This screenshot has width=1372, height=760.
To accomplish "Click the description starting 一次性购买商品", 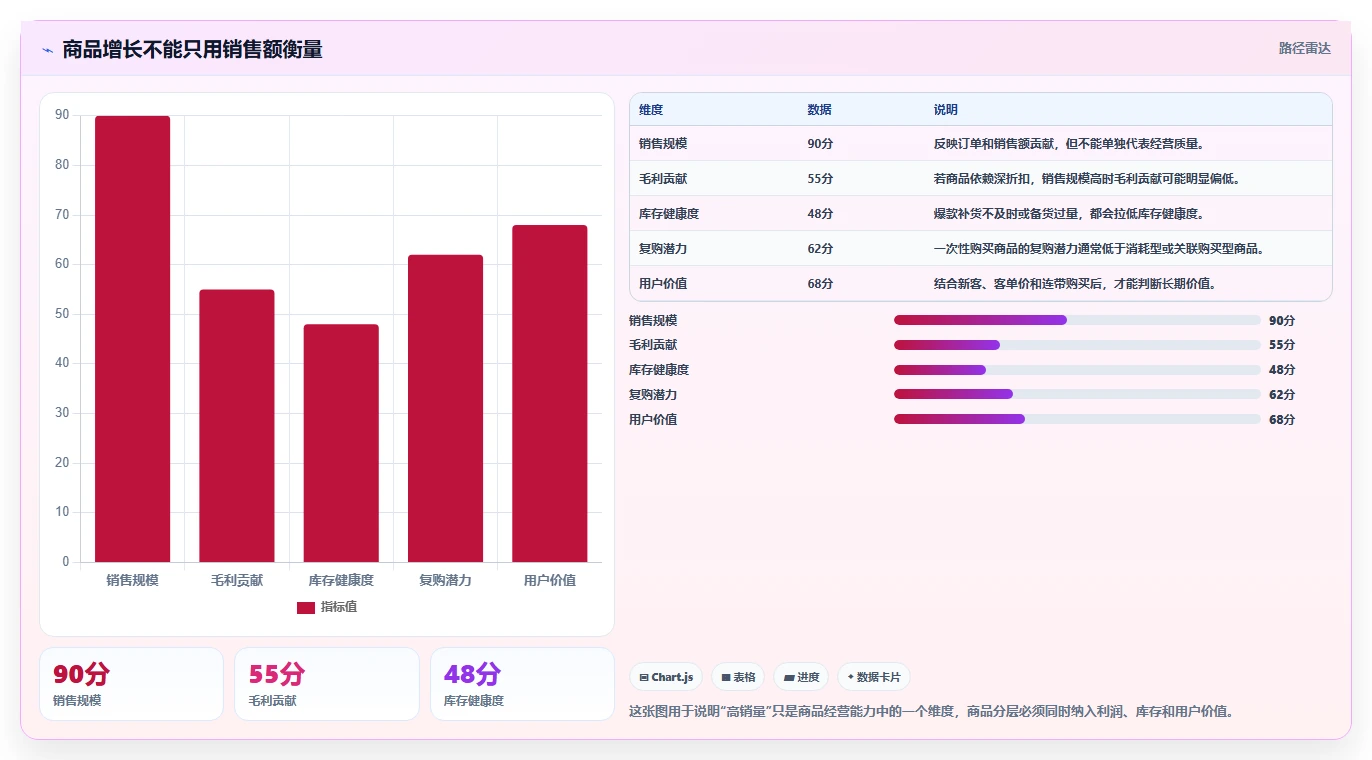I will click(x=1099, y=249).
